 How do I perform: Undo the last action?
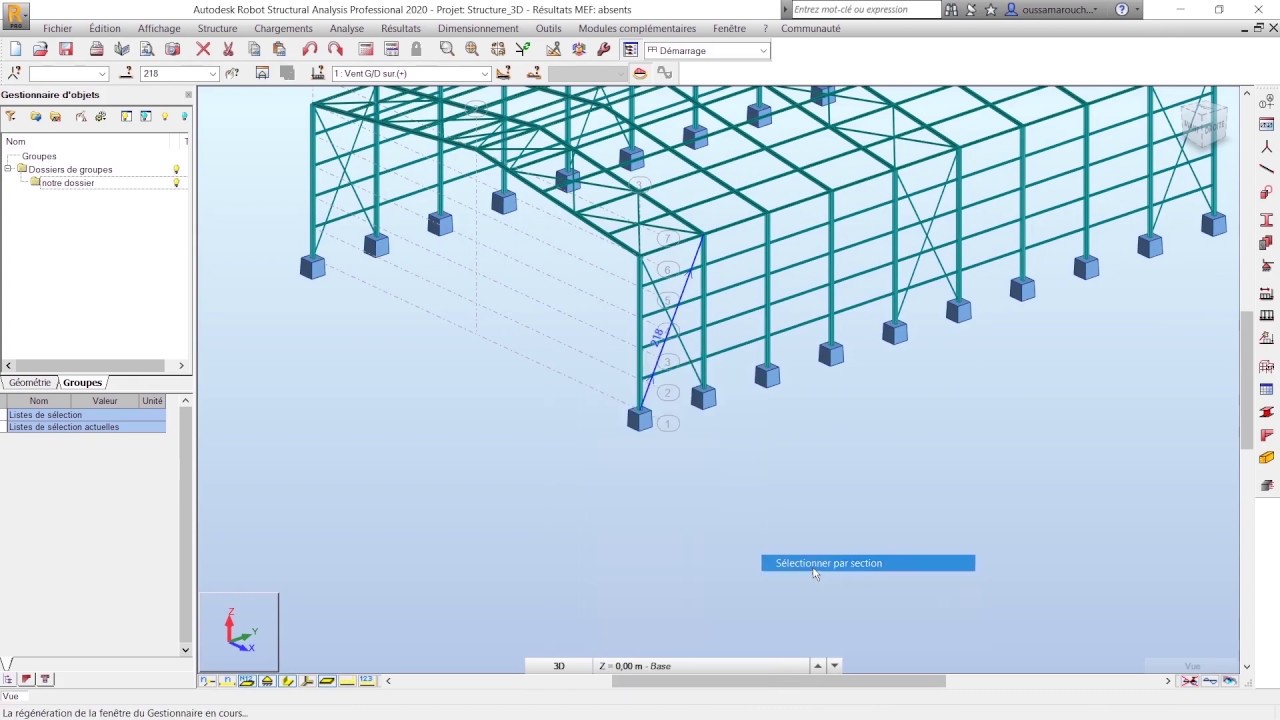pyautogui.click(x=310, y=50)
